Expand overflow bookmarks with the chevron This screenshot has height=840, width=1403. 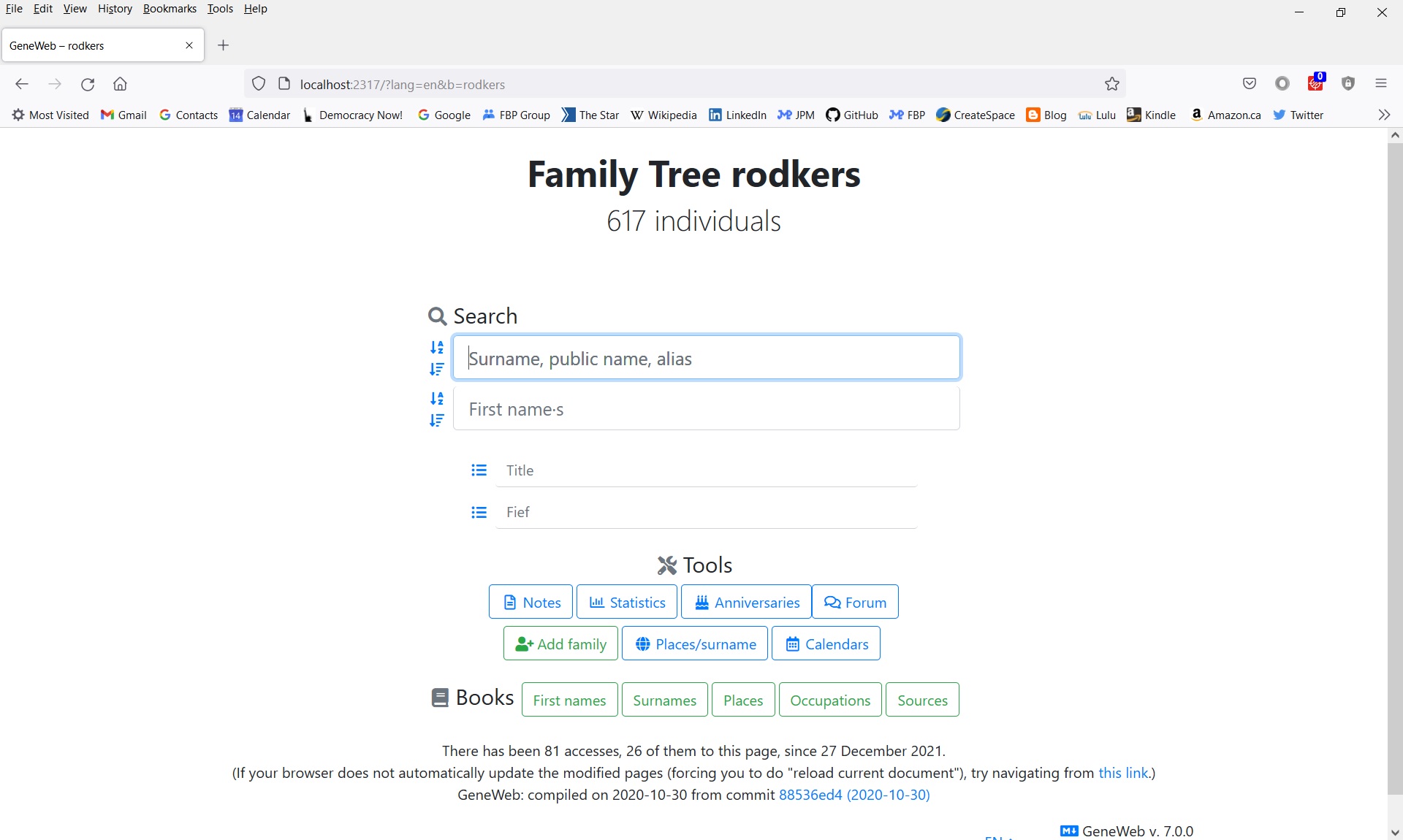[x=1384, y=115]
